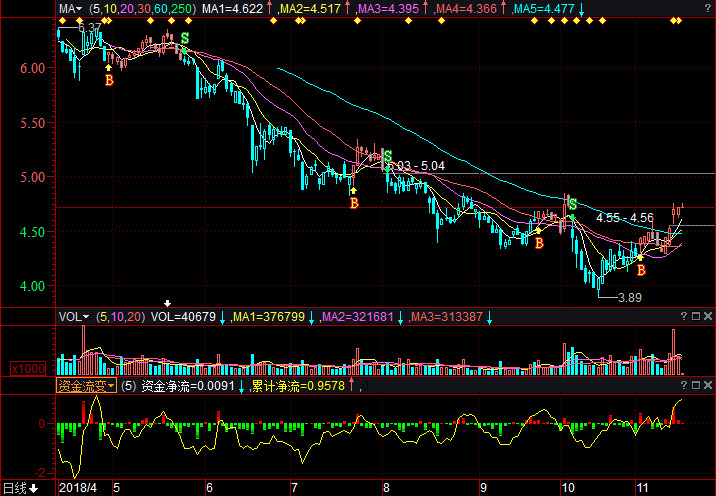Select the white arrow marker above VOL
This screenshot has height=496, width=716.
(x=167, y=303)
